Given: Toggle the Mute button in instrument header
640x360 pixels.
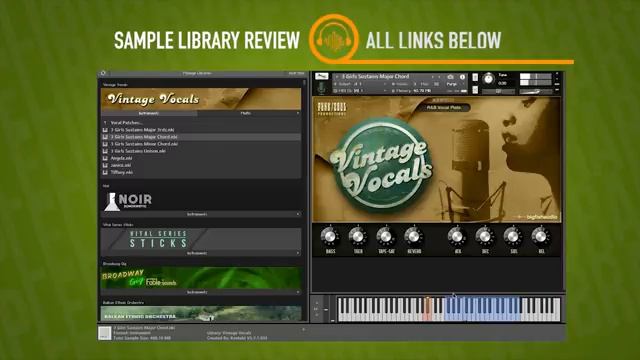Looking at the screenshot, I should pos(475,89).
